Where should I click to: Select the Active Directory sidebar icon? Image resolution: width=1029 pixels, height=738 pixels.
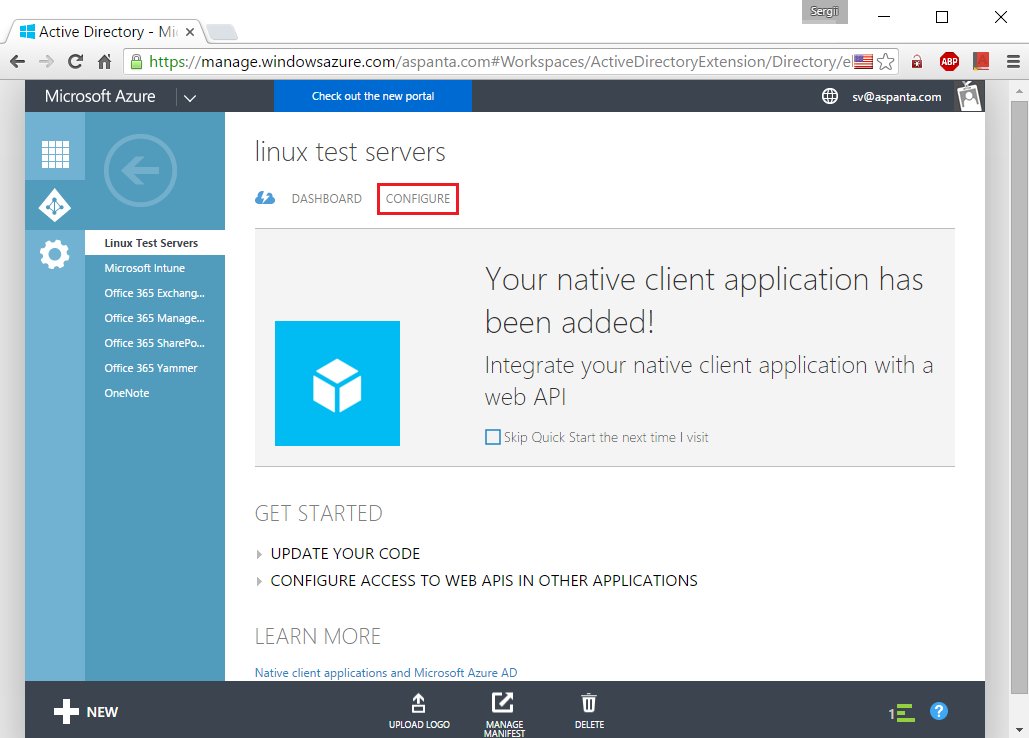pos(55,205)
